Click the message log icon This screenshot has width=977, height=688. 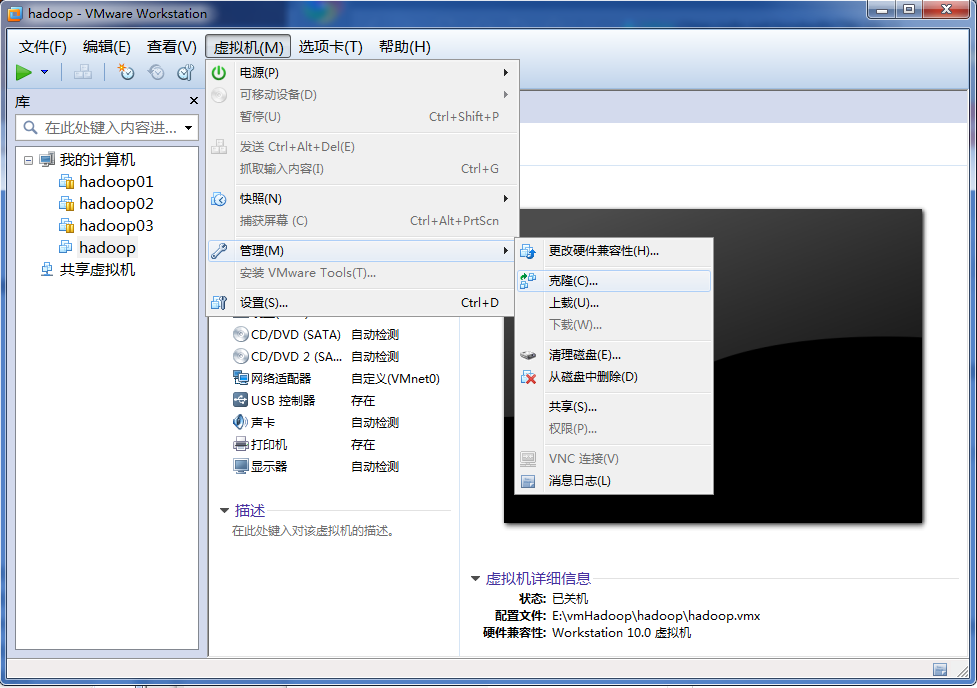point(528,481)
